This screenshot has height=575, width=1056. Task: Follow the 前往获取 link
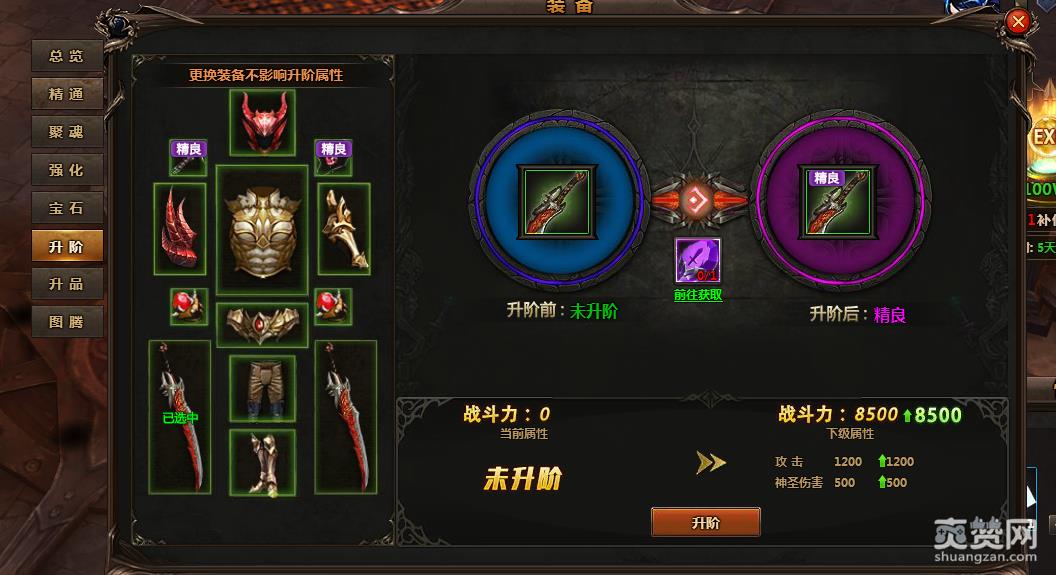click(698, 295)
